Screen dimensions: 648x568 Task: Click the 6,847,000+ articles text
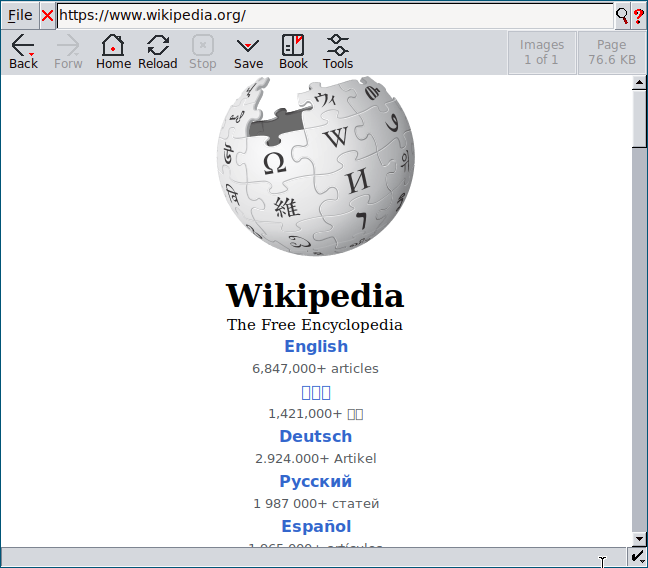(315, 368)
